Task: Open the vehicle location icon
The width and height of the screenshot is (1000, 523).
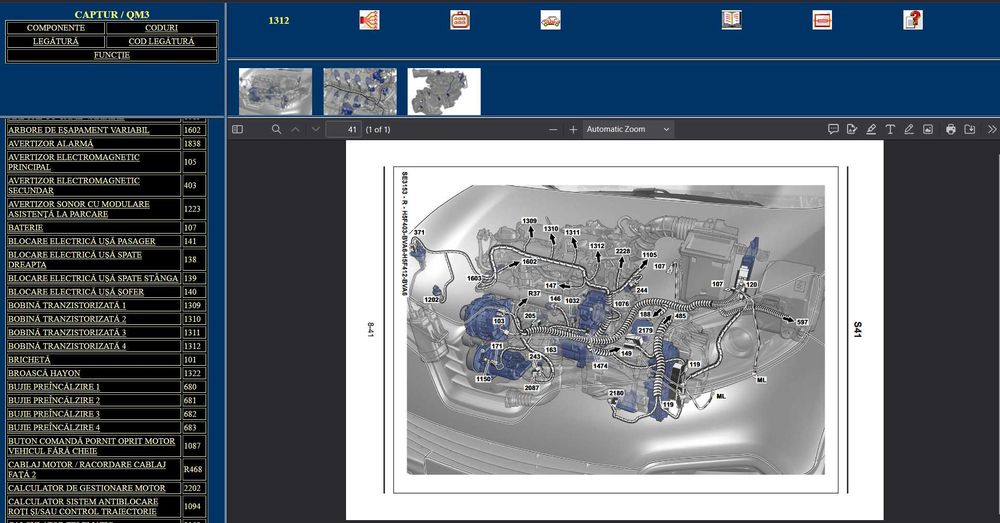Action: tap(550, 20)
